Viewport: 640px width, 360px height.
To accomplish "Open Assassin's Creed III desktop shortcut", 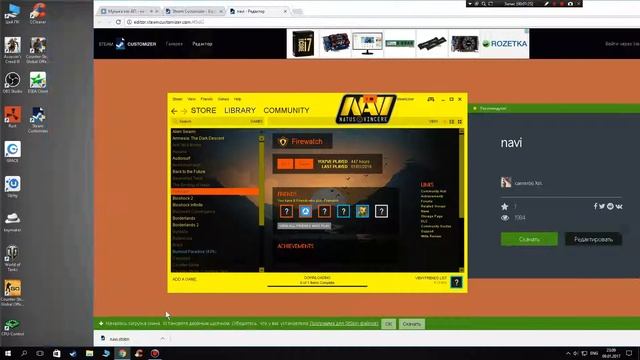I will pyautogui.click(x=12, y=49).
